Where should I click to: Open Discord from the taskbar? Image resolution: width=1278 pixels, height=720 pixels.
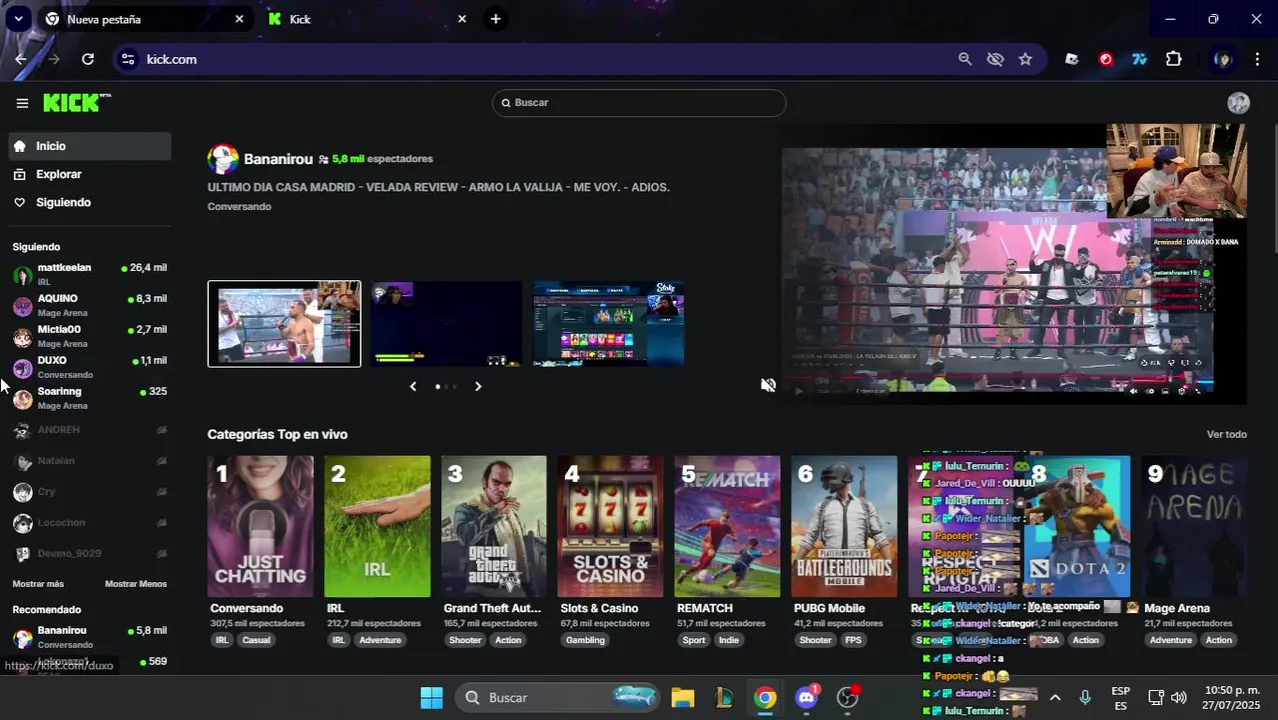click(x=807, y=697)
